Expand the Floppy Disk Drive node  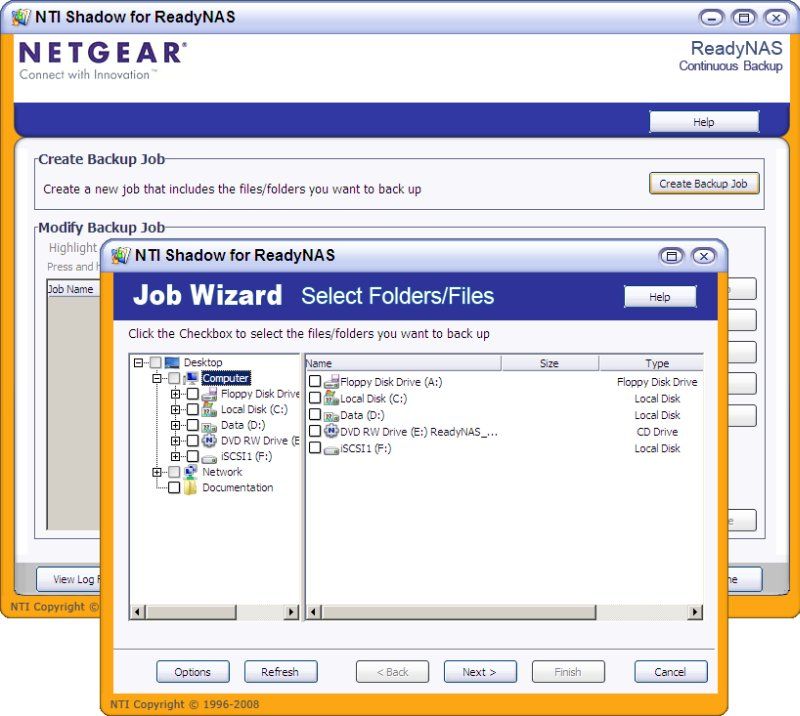pos(175,394)
